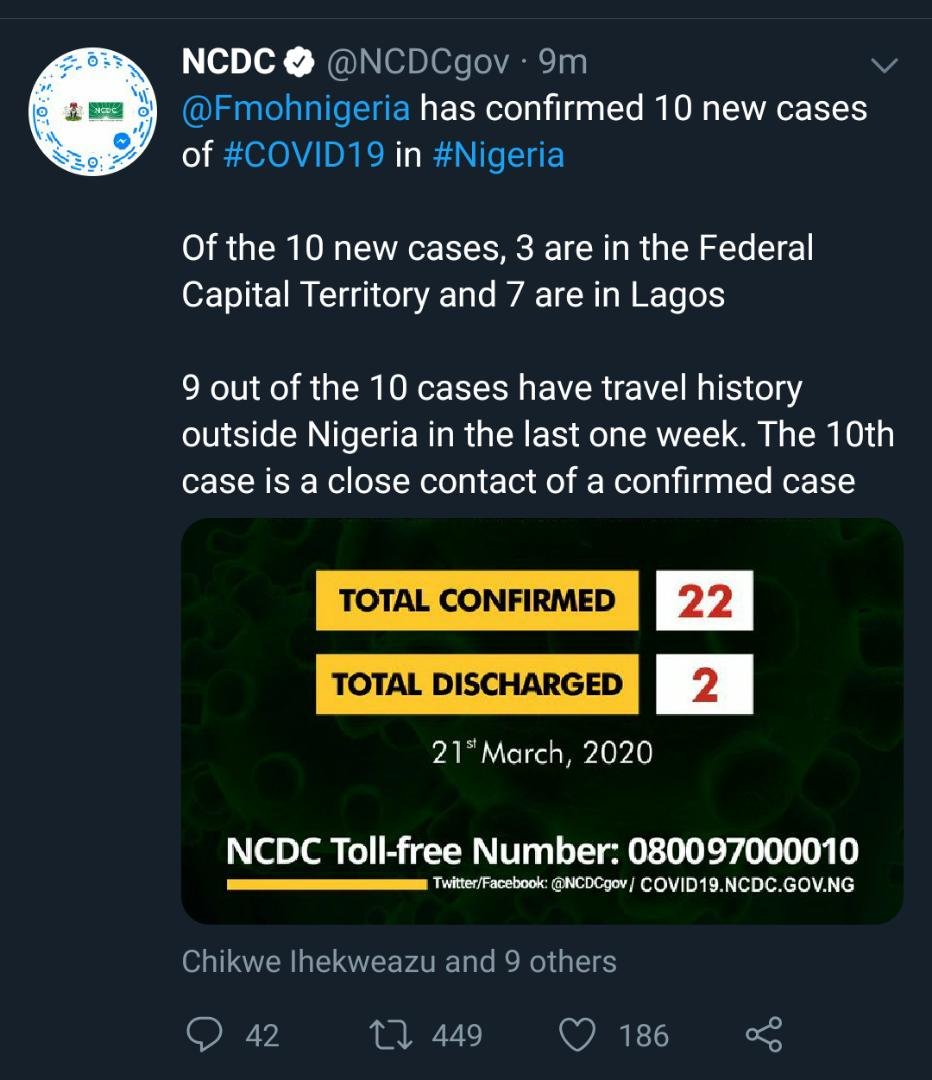Click "Chikwe Ihekweazu and 9 others"
932x1080 pixels.
399,962
